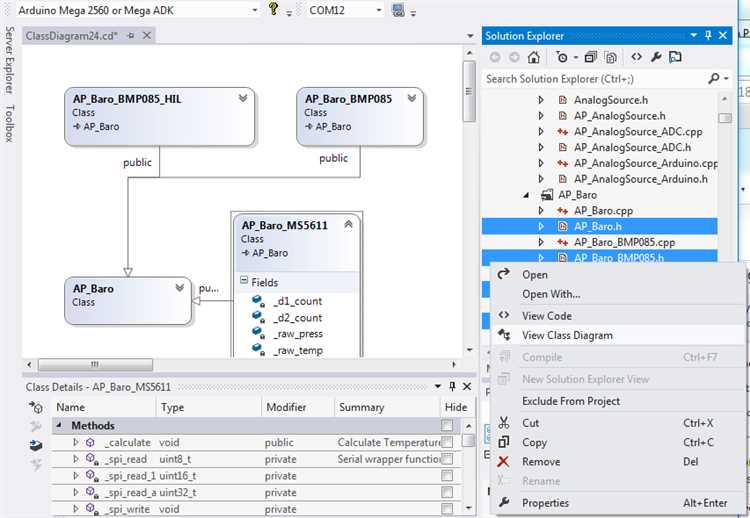Click the Pending Changes Filter clock icon
Image resolution: width=750 pixels, height=518 pixels.
click(562, 57)
